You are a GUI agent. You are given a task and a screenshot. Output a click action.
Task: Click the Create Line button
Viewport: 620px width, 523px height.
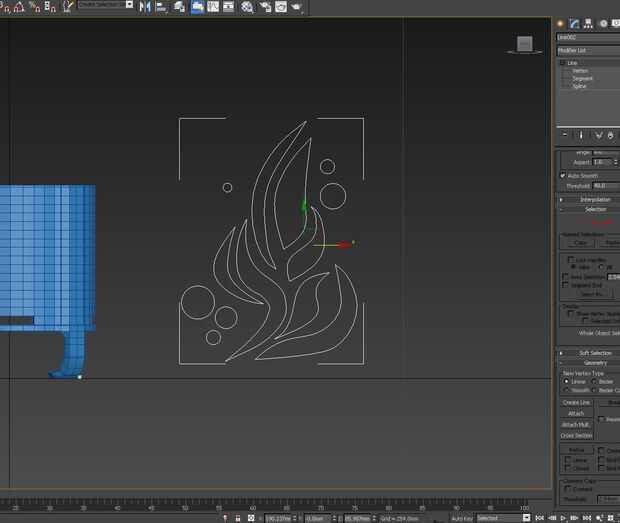(x=577, y=402)
